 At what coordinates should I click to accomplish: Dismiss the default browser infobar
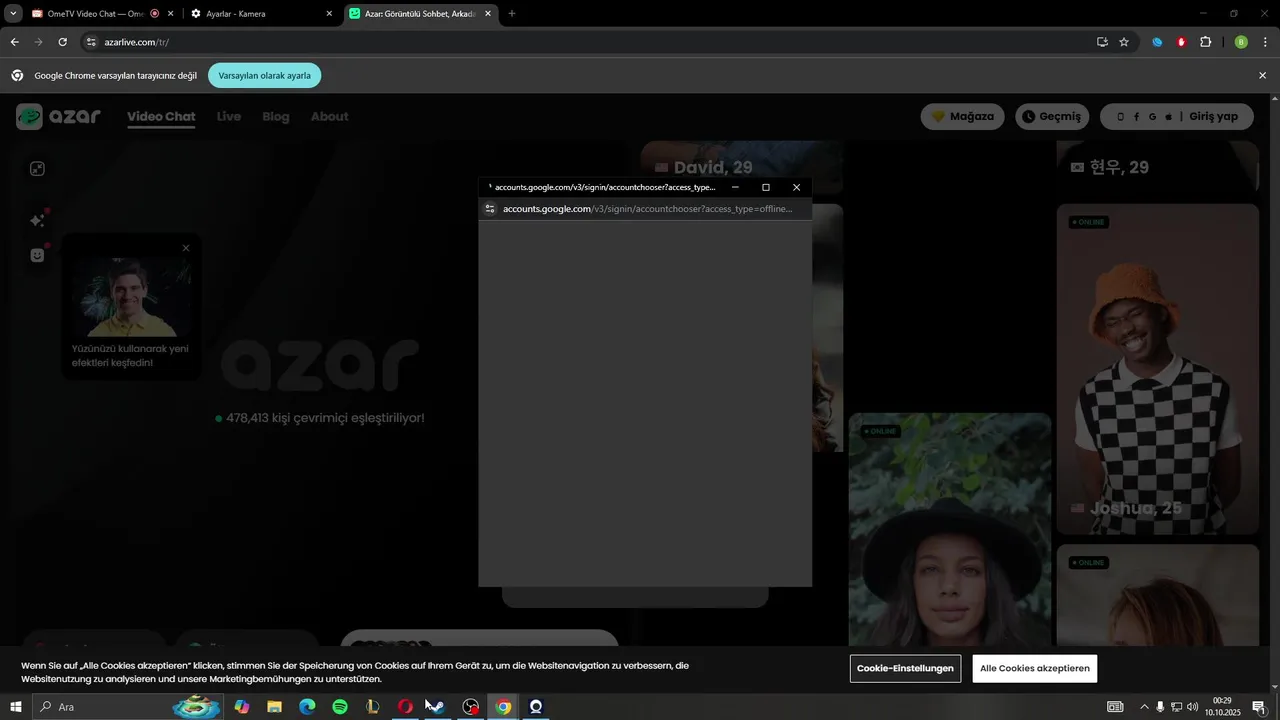tap(1262, 76)
